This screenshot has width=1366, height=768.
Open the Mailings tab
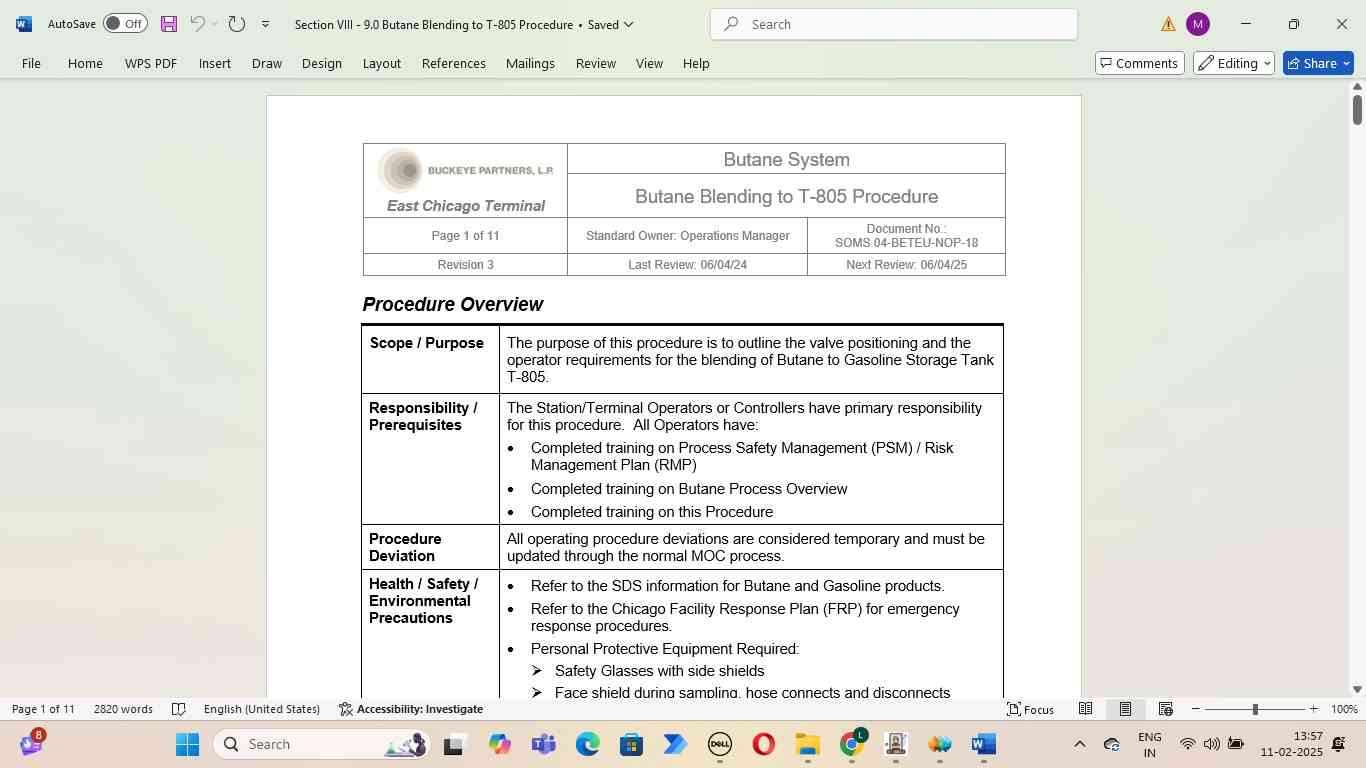pos(530,63)
